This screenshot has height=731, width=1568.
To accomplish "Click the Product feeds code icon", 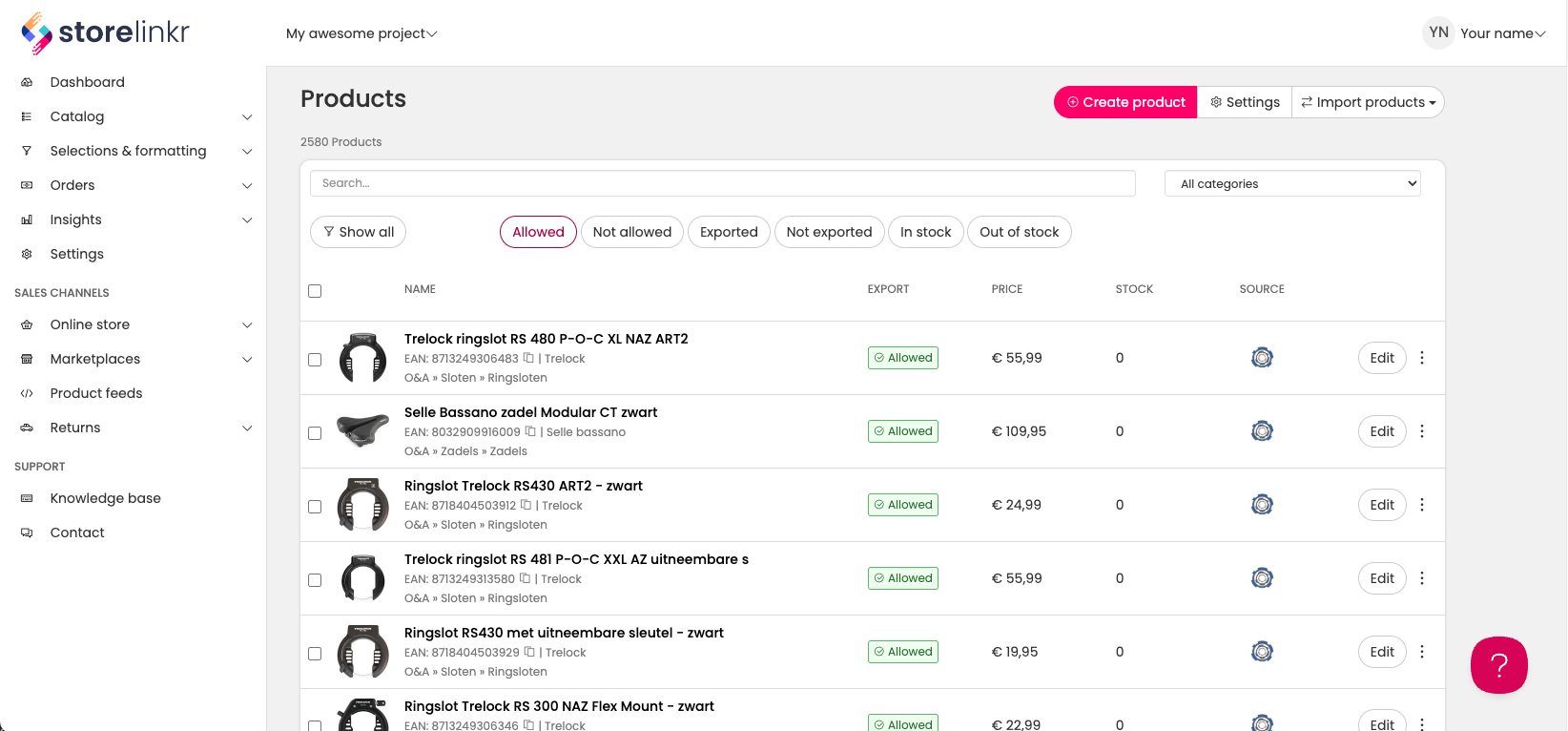I will tap(27, 393).
